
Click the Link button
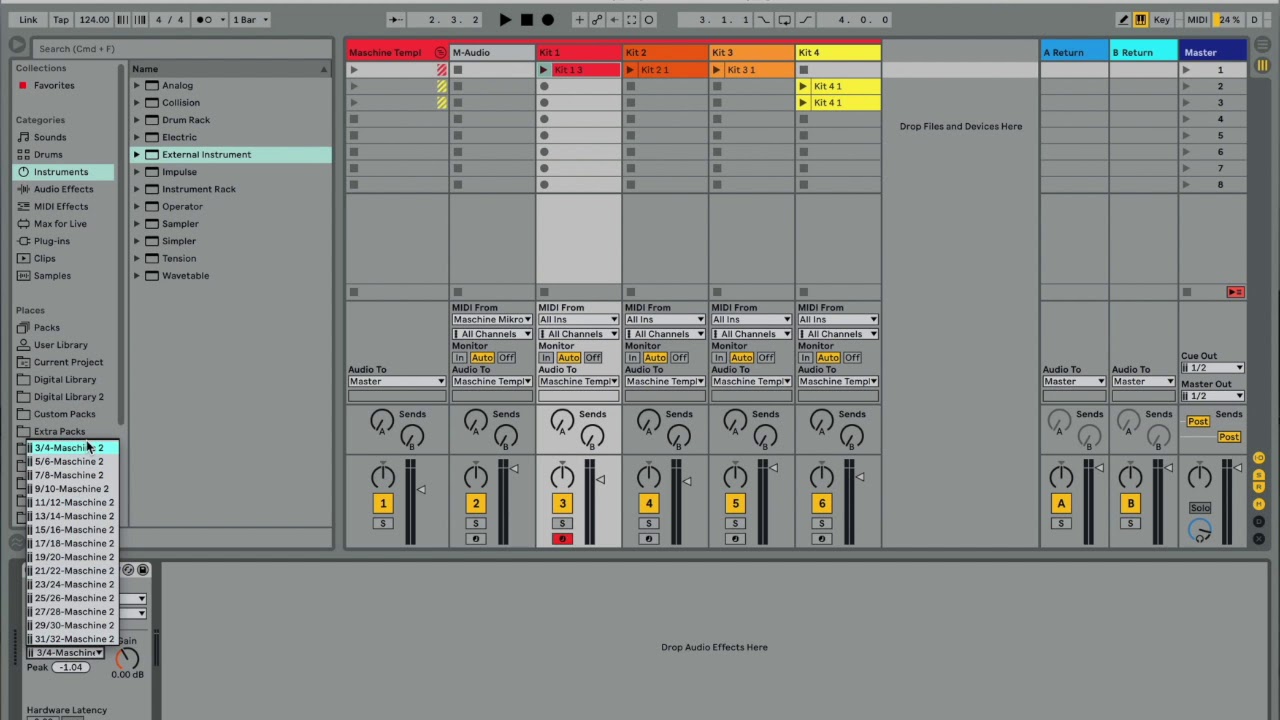(x=28, y=20)
